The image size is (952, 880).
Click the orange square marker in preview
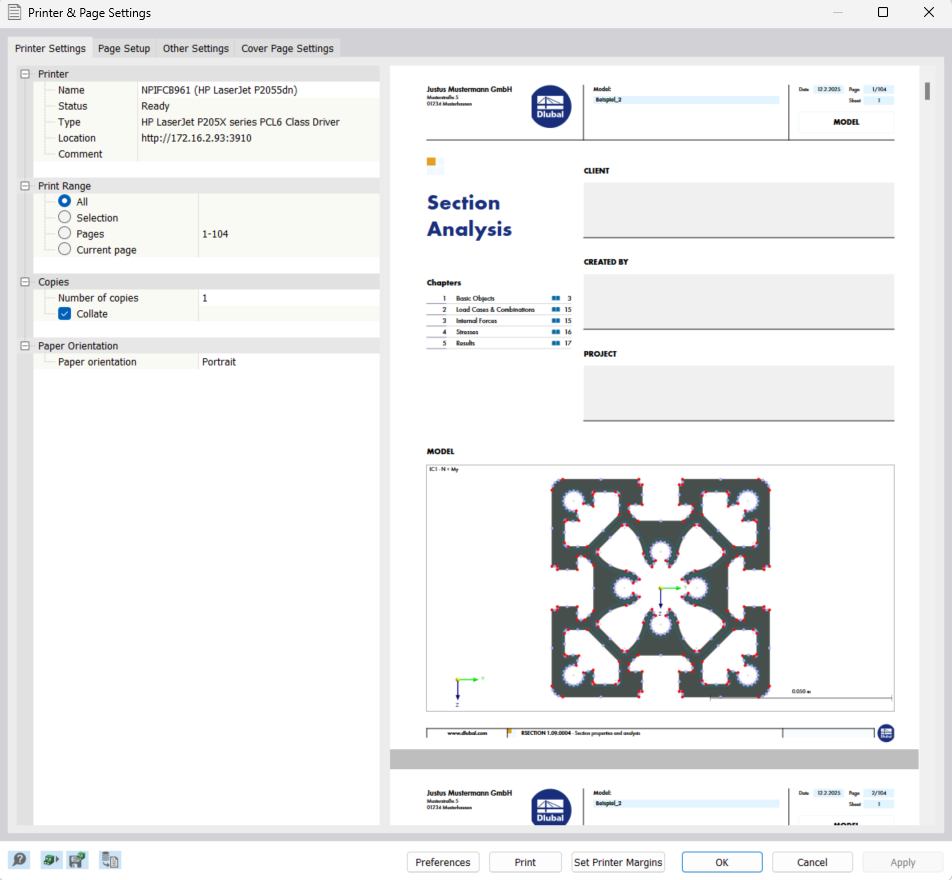431,162
